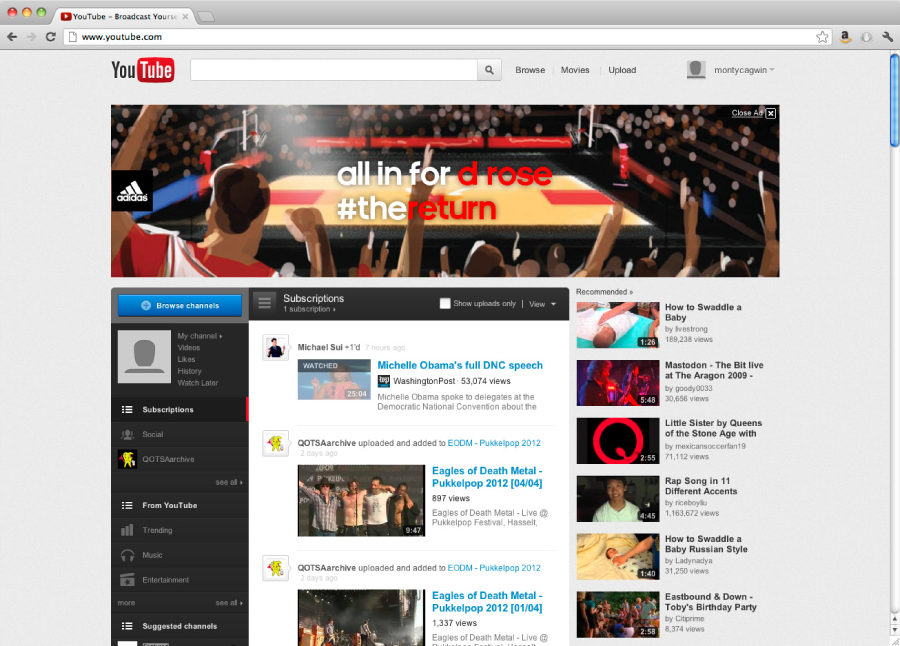
Task: Open Rap Song in 11 Different Accents thumbnail
Action: 618,499
